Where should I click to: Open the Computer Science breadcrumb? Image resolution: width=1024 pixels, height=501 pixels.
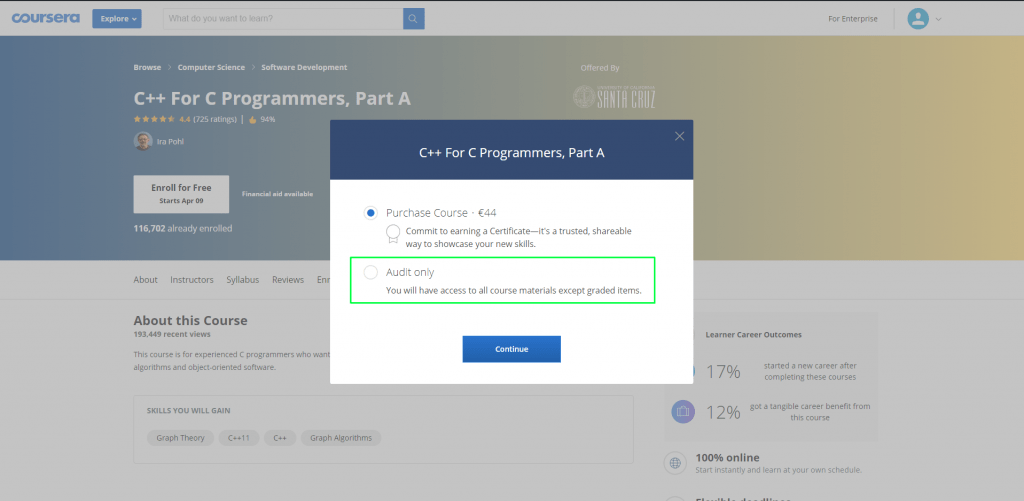(x=211, y=67)
